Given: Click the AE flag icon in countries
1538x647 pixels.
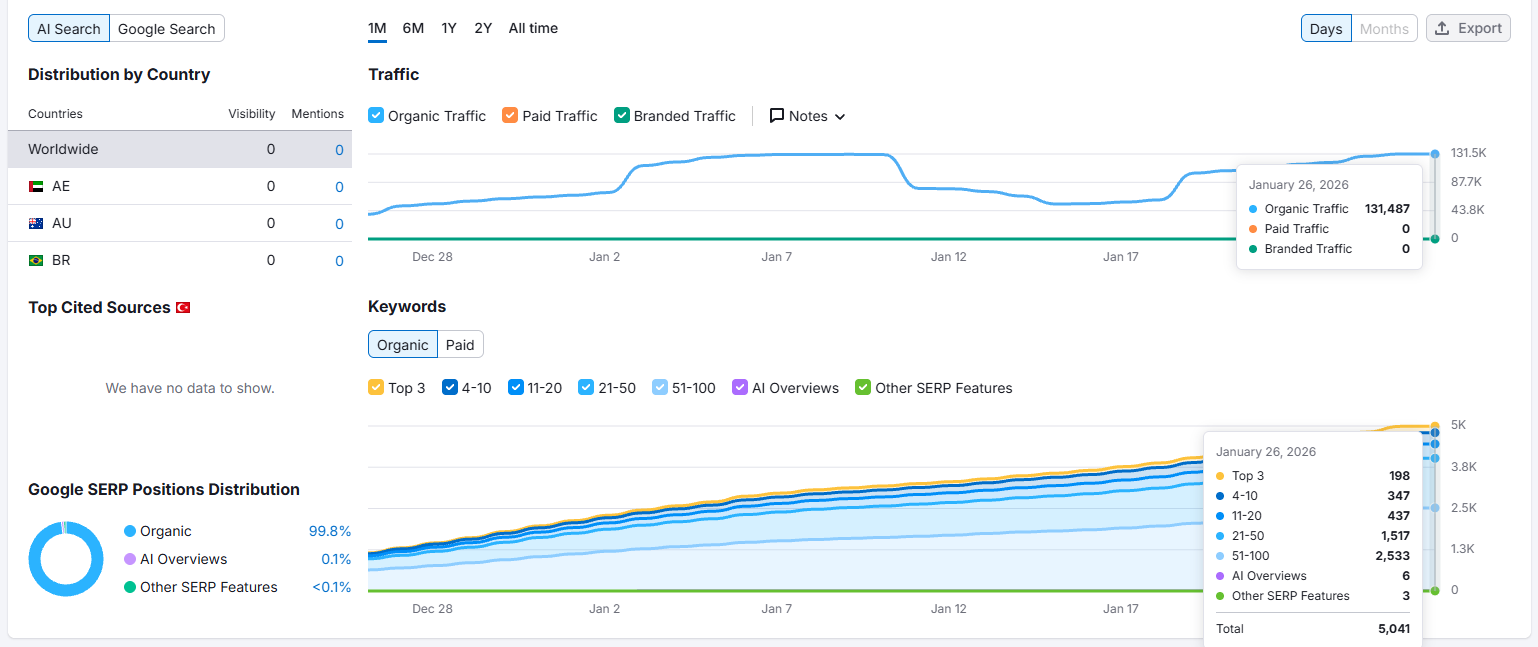Looking at the screenshot, I should pyautogui.click(x=36, y=186).
